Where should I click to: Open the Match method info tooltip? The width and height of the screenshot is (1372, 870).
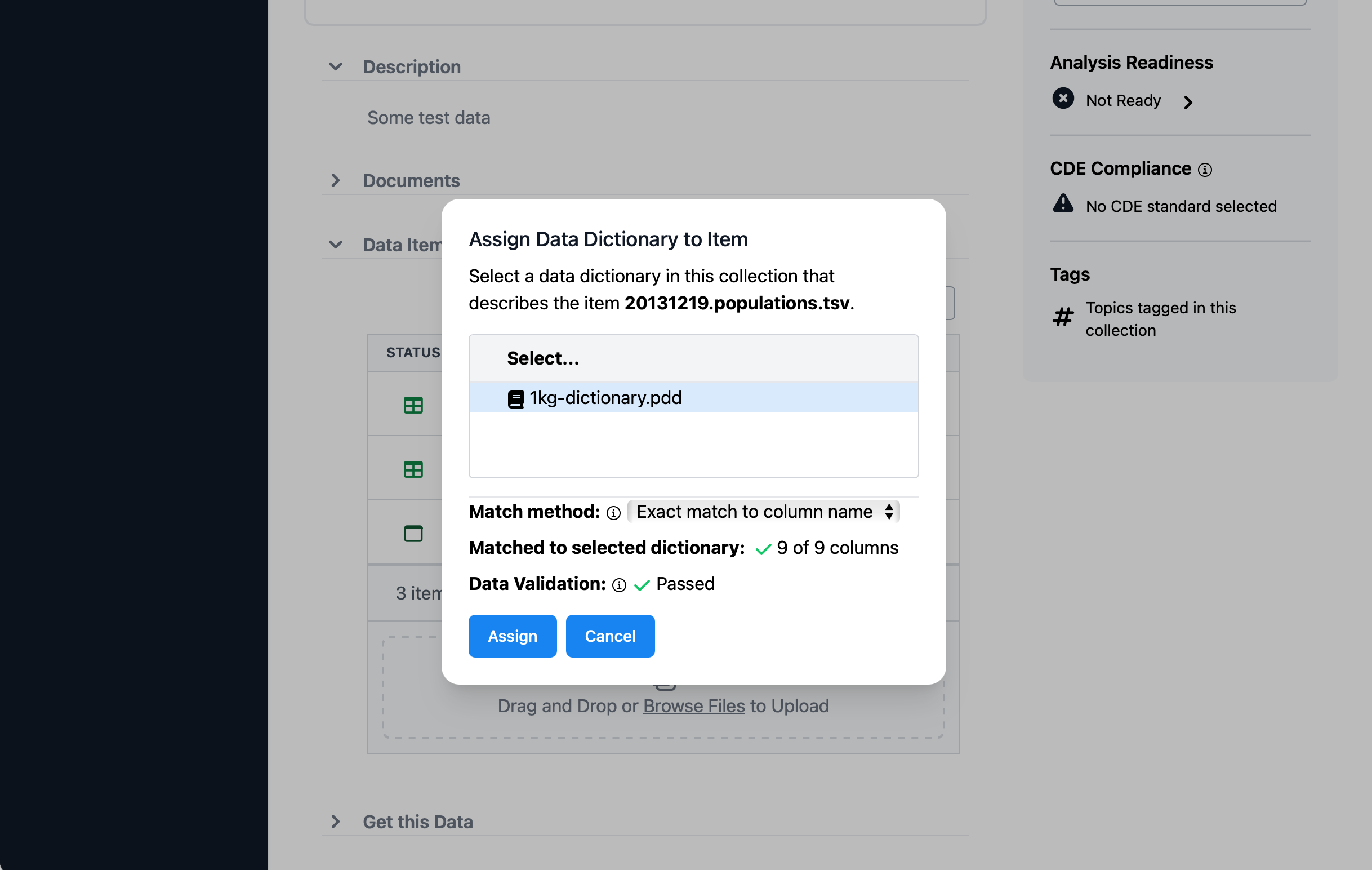613,513
